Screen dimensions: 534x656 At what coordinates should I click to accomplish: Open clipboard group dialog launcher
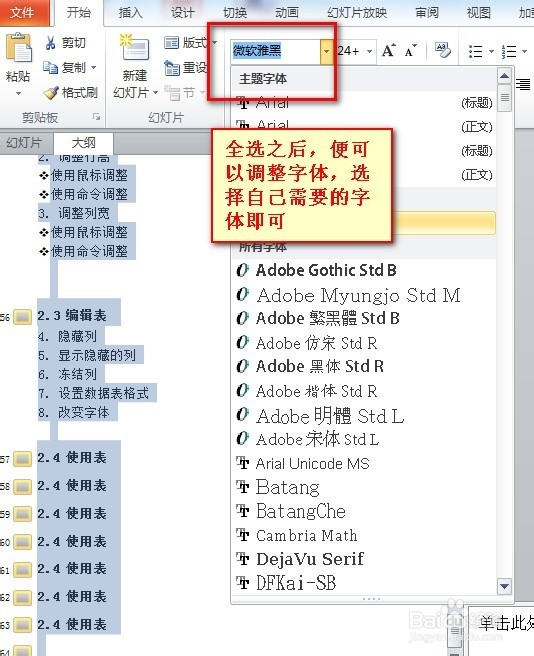97,117
